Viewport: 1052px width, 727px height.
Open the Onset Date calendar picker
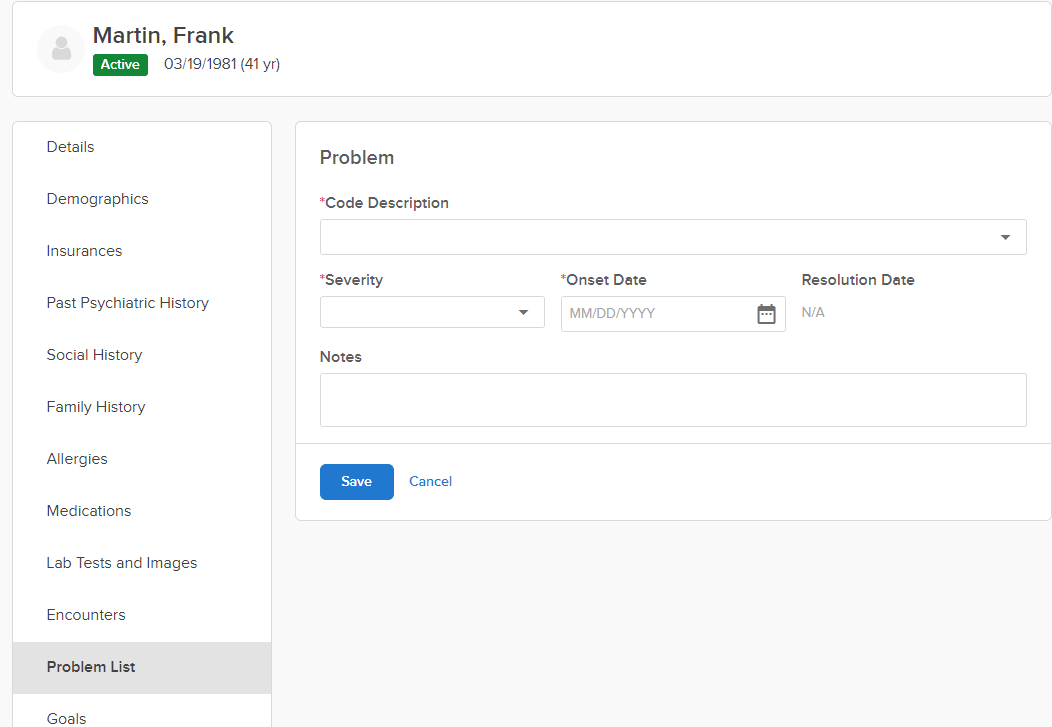coord(766,314)
